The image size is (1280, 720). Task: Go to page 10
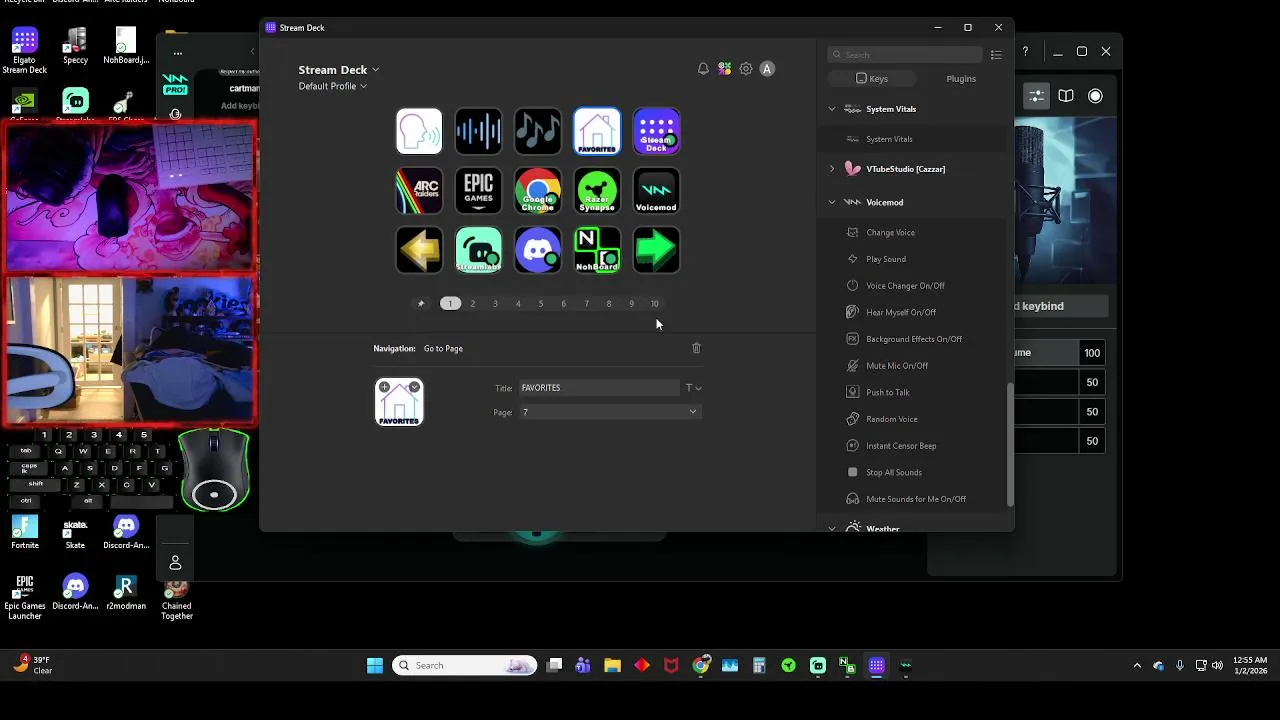[655, 304]
